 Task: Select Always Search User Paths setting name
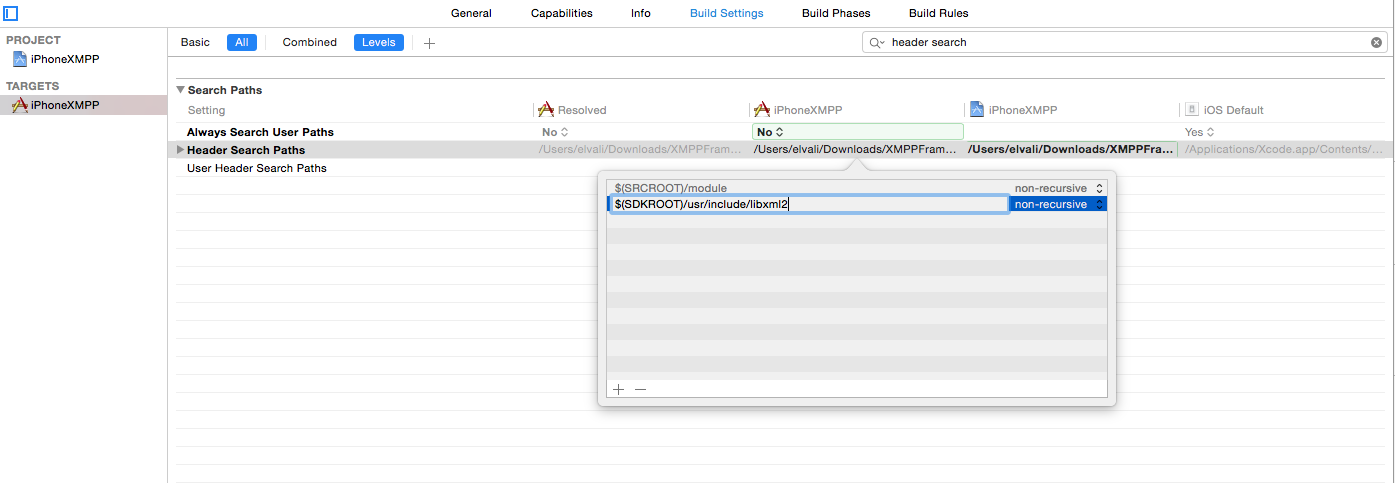coord(260,132)
